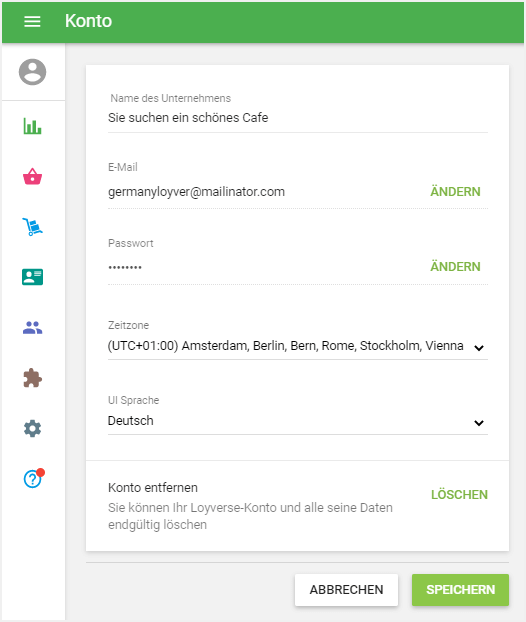Click ÄNDERN next to the email address
The height and width of the screenshot is (622, 526).
pyautogui.click(x=455, y=192)
